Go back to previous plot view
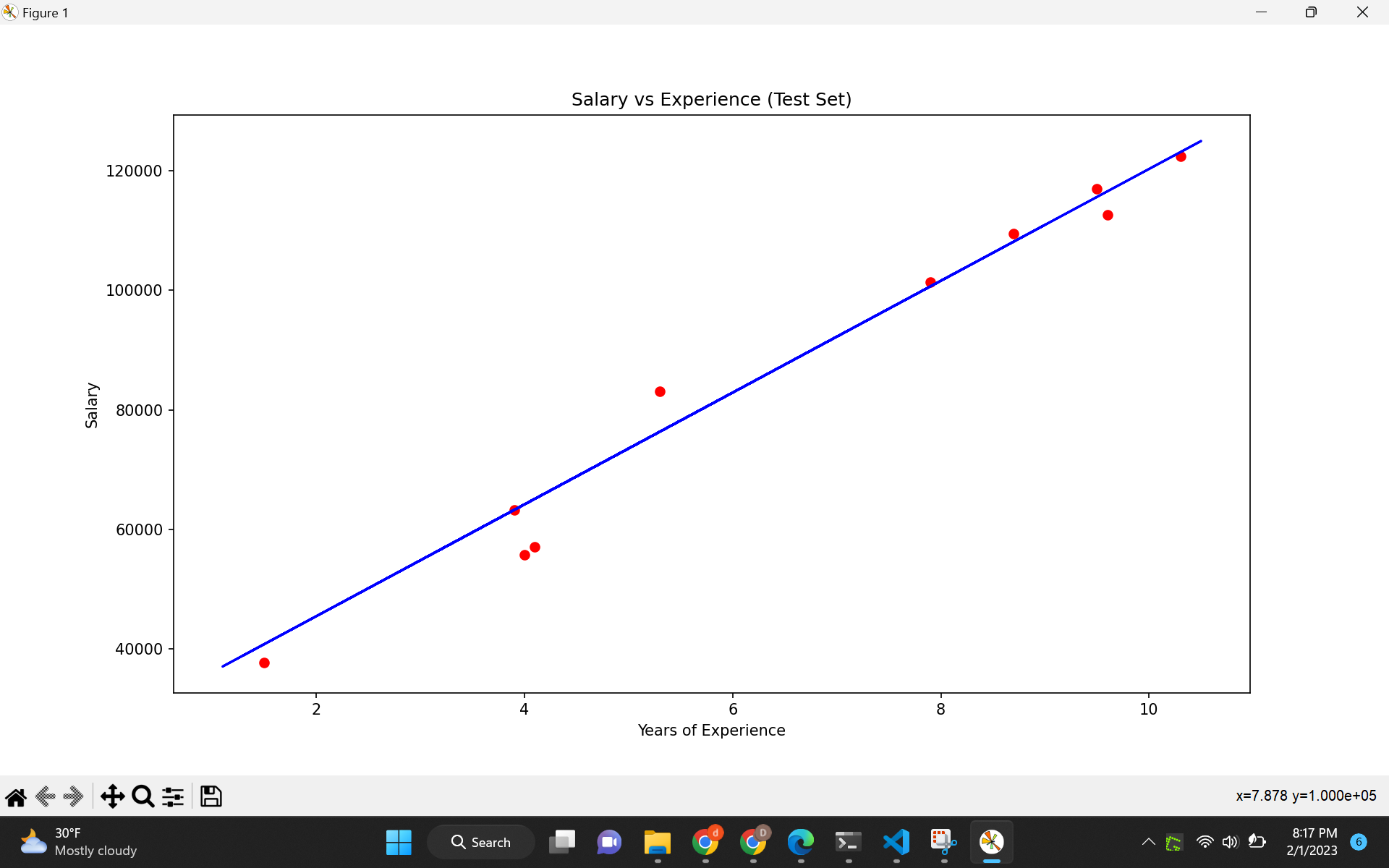 point(44,796)
